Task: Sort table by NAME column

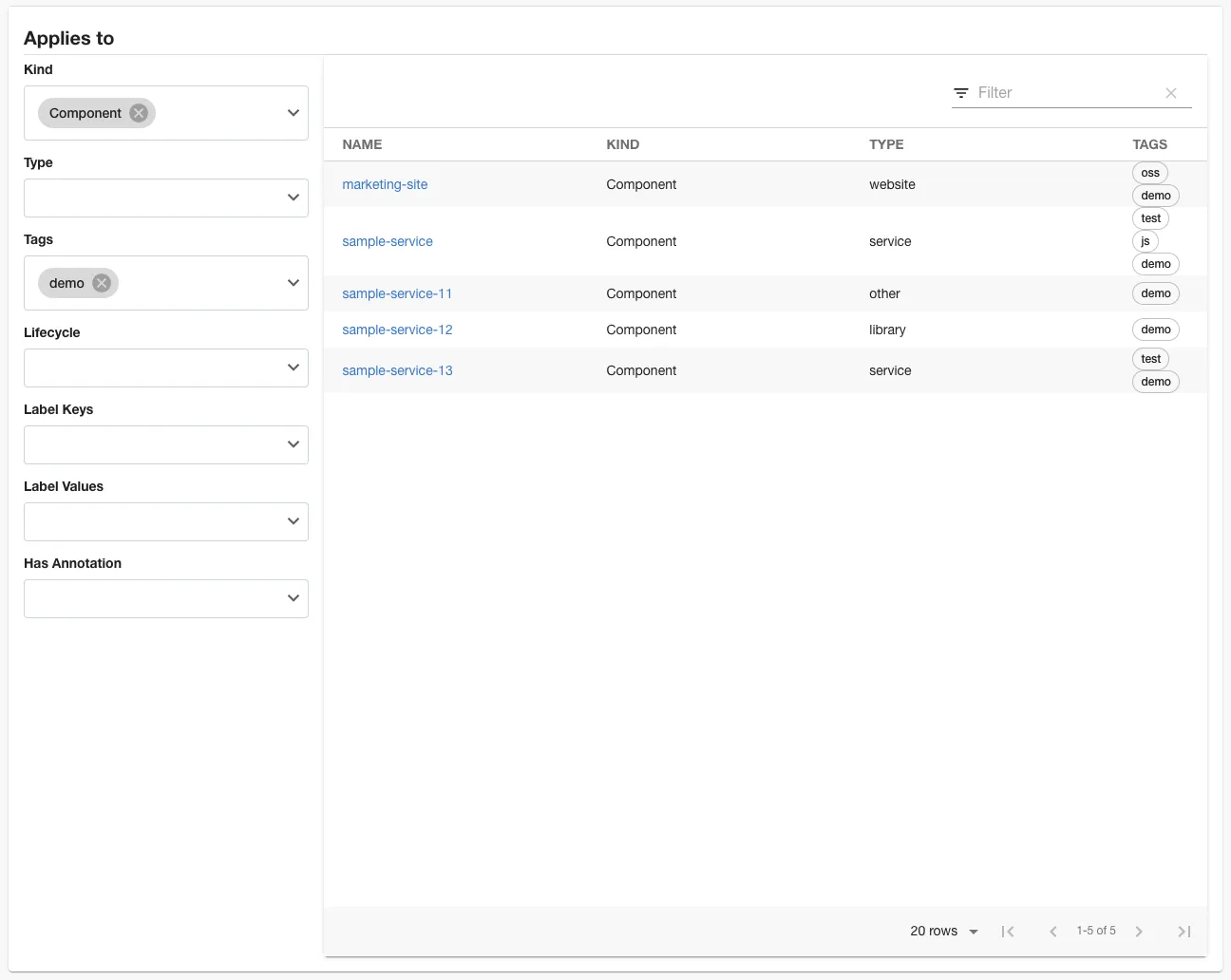Action: pyautogui.click(x=362, y=144)
